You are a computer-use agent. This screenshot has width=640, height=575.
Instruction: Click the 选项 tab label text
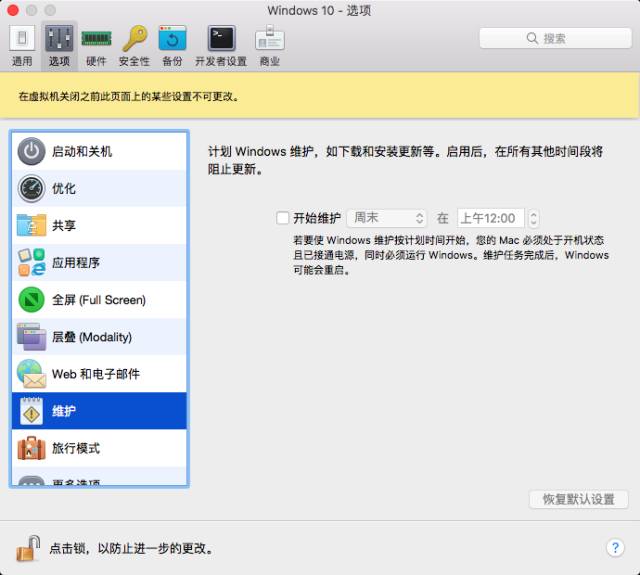pos(59,61)
